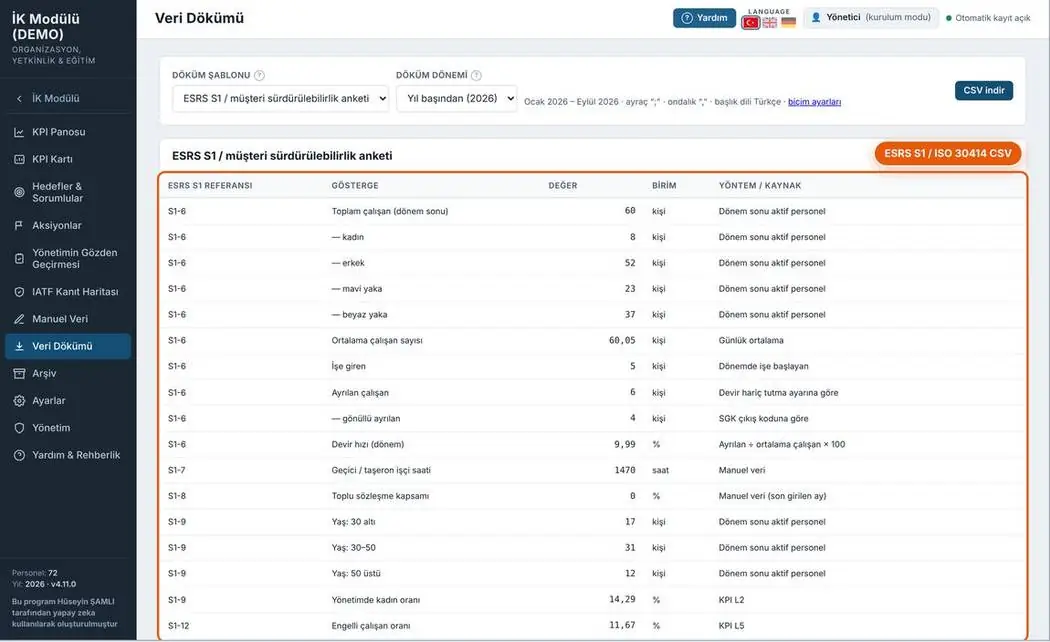Viewport: 1050px width, 642px height.
Task: Click the KPI Panosu chart icon
Action: (x=19, y=133)
